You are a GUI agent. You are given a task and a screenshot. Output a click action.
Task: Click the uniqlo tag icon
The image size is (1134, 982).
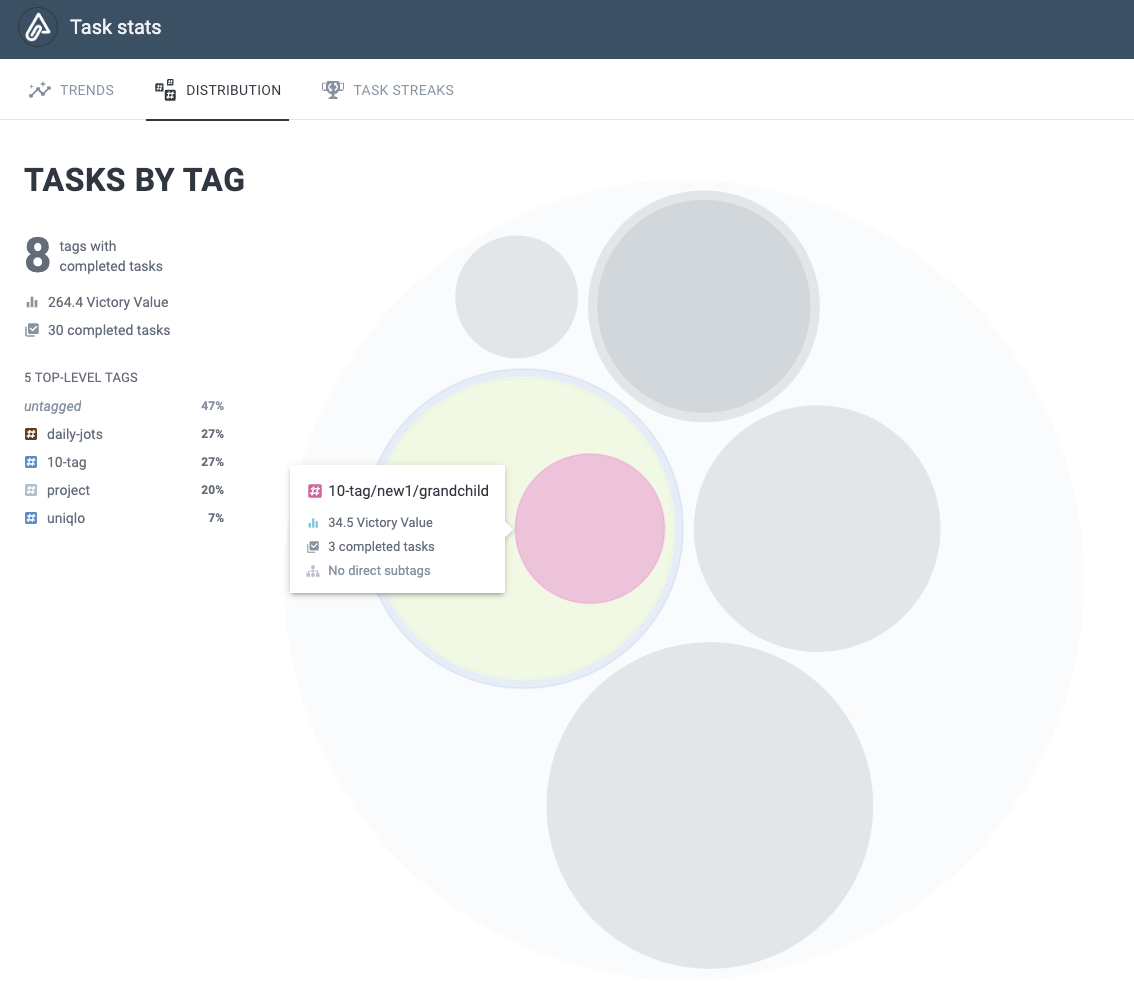[x=31, y=518]
